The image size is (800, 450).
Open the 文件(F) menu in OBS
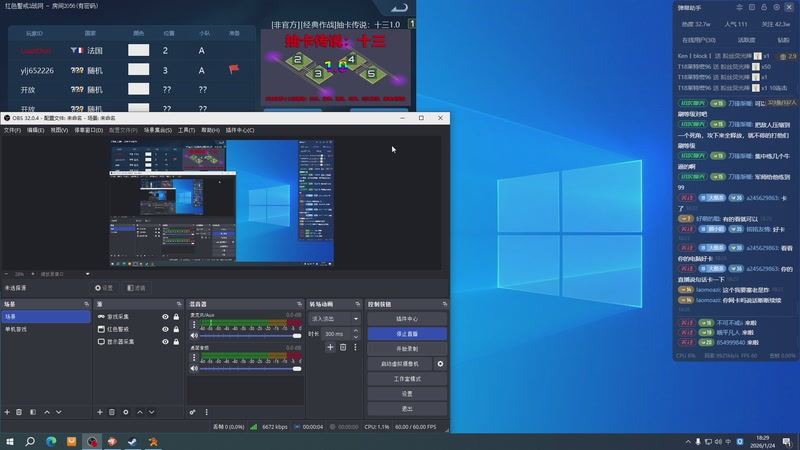[12, 130]
